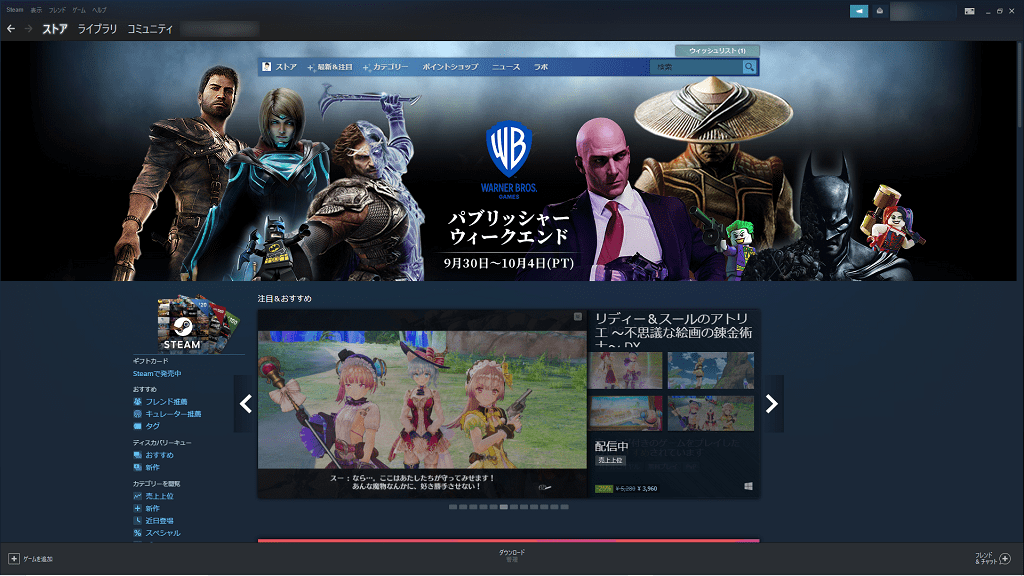1024x576 pixels.
Task: Click the ゲームを追加 text button
Action: (x=38, y=559)
